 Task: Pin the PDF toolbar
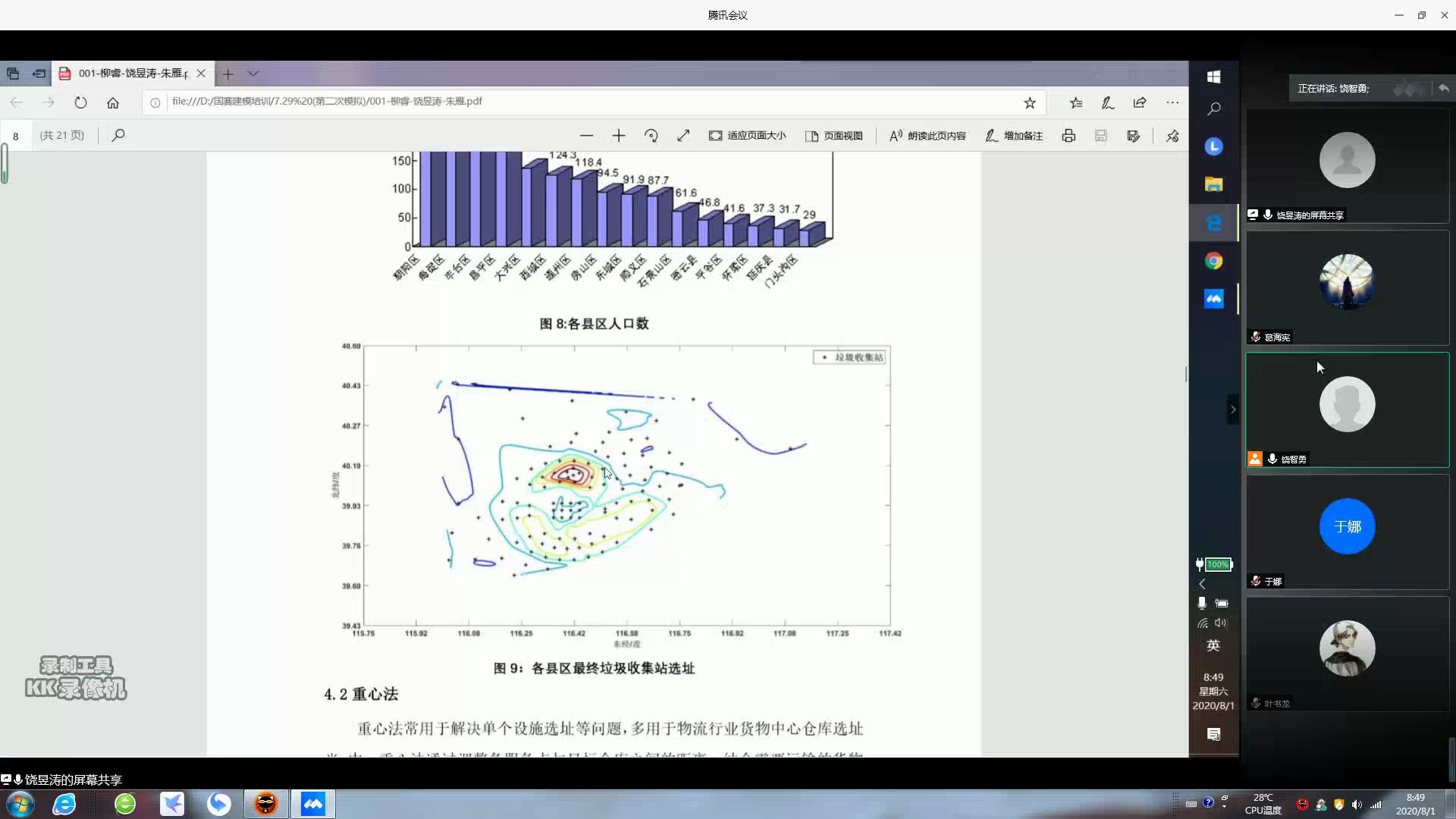click(1172, 136)
